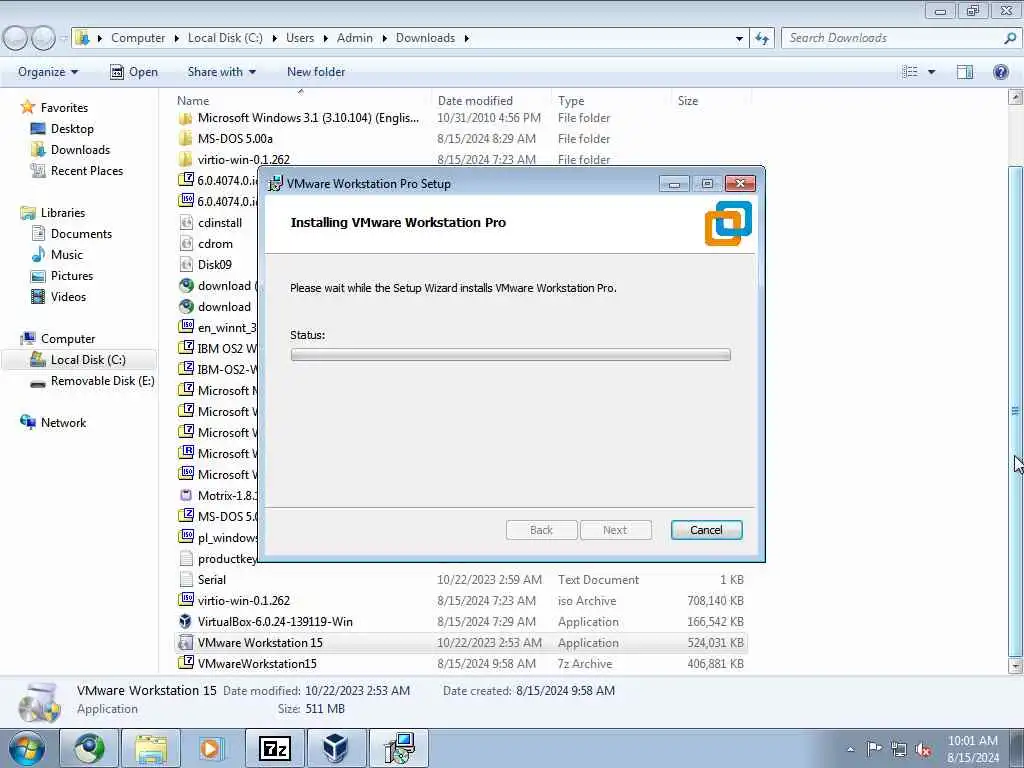Click the change view icon

tap(910, 72)
